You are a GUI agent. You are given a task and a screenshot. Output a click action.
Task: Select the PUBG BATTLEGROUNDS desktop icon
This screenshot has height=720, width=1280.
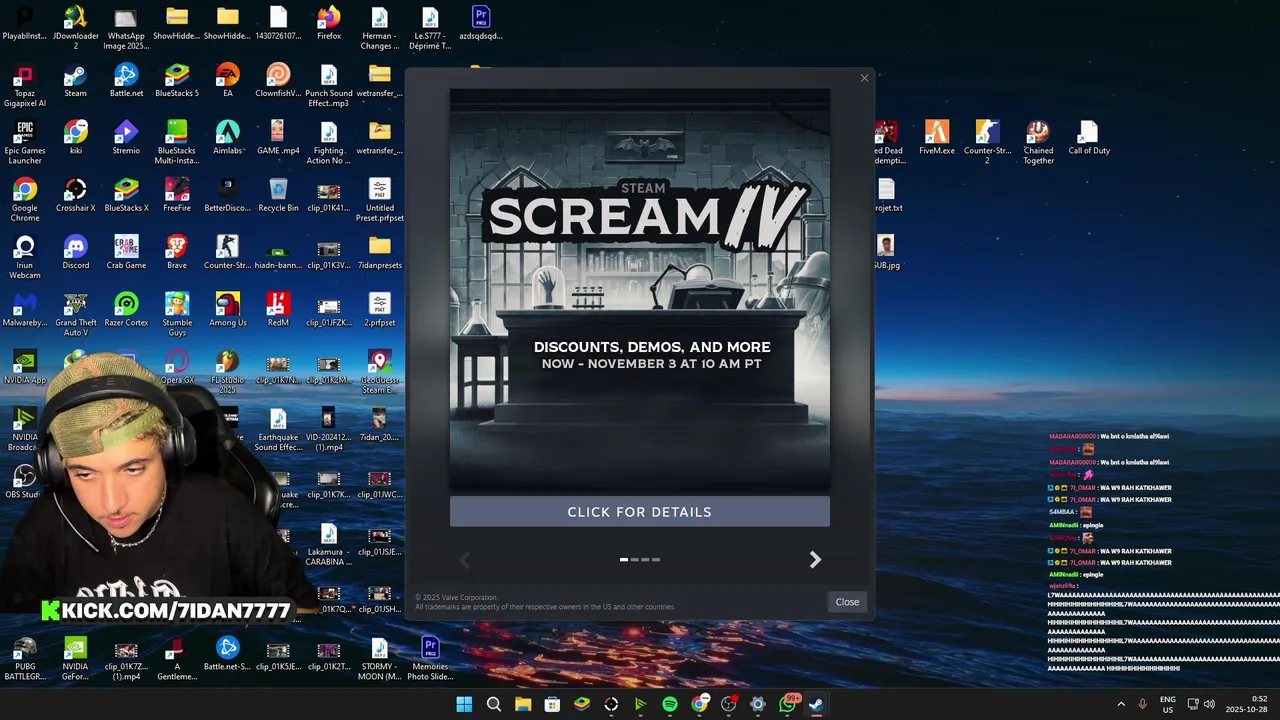pyautogui.click(x=25, y=659)
